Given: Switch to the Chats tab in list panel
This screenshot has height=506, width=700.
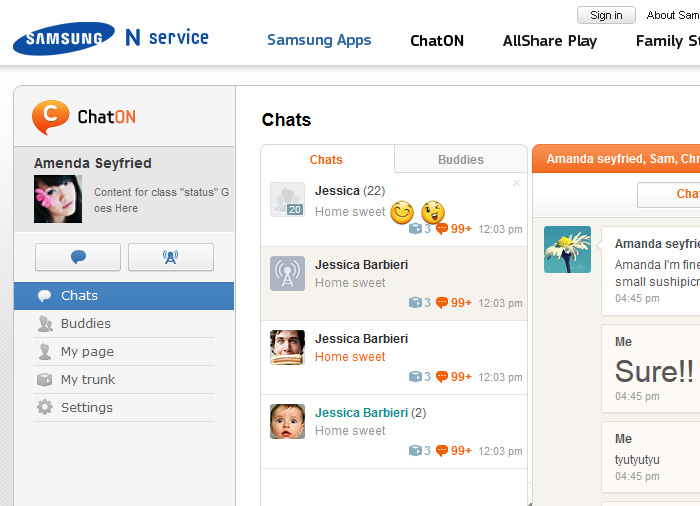Looking at the screenshot, I should pyautogui.click(x=327, y=159).
